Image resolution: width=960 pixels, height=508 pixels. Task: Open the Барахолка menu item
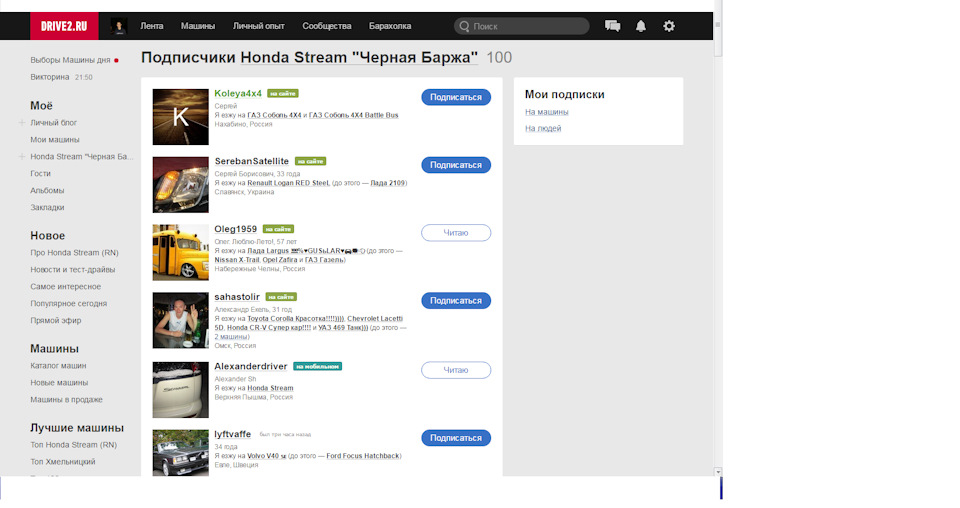click(390, 26)
